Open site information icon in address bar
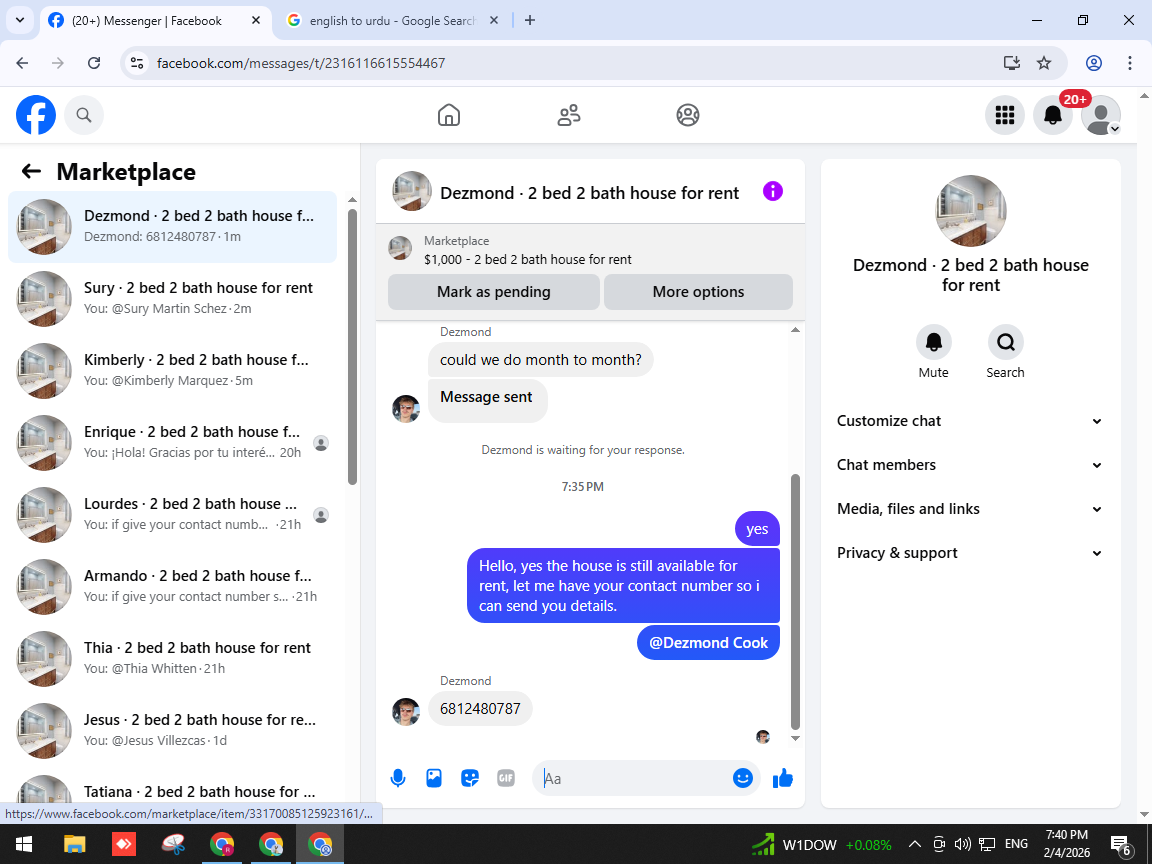Viewport: 1152px width, 864px height. (x=137, y=63)
